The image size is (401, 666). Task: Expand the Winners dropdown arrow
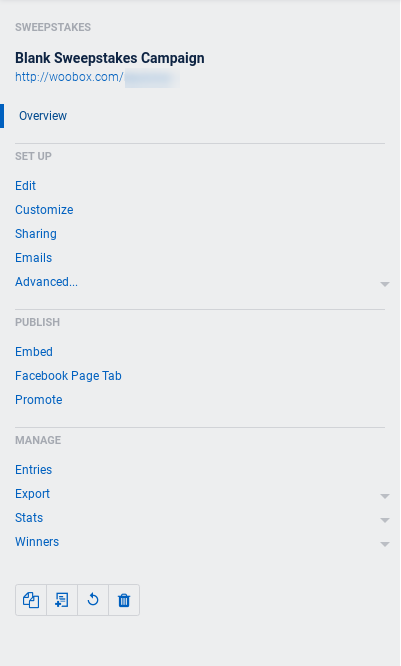point(384,544)
